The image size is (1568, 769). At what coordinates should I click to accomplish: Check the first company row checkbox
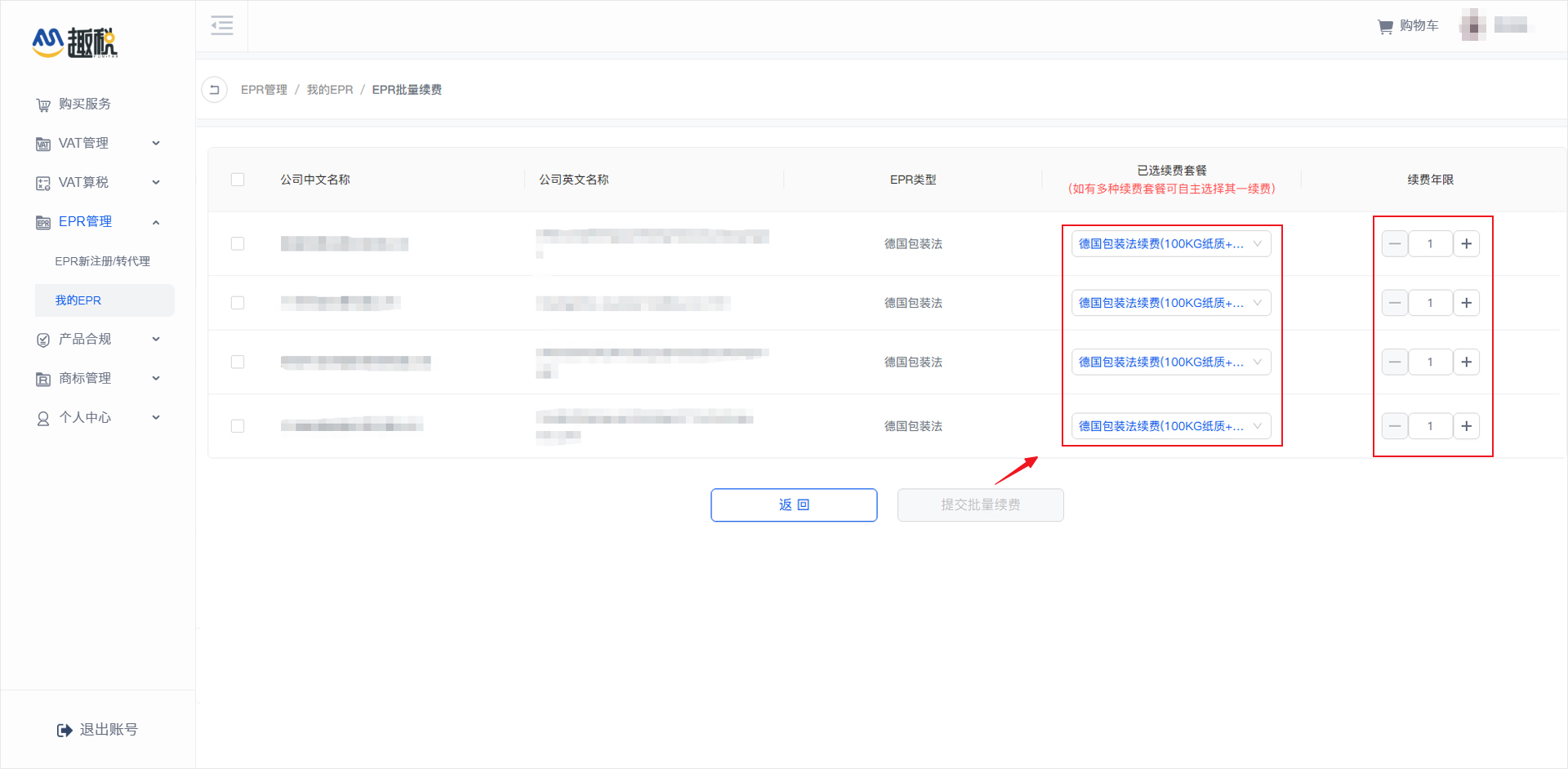(238, 244)
